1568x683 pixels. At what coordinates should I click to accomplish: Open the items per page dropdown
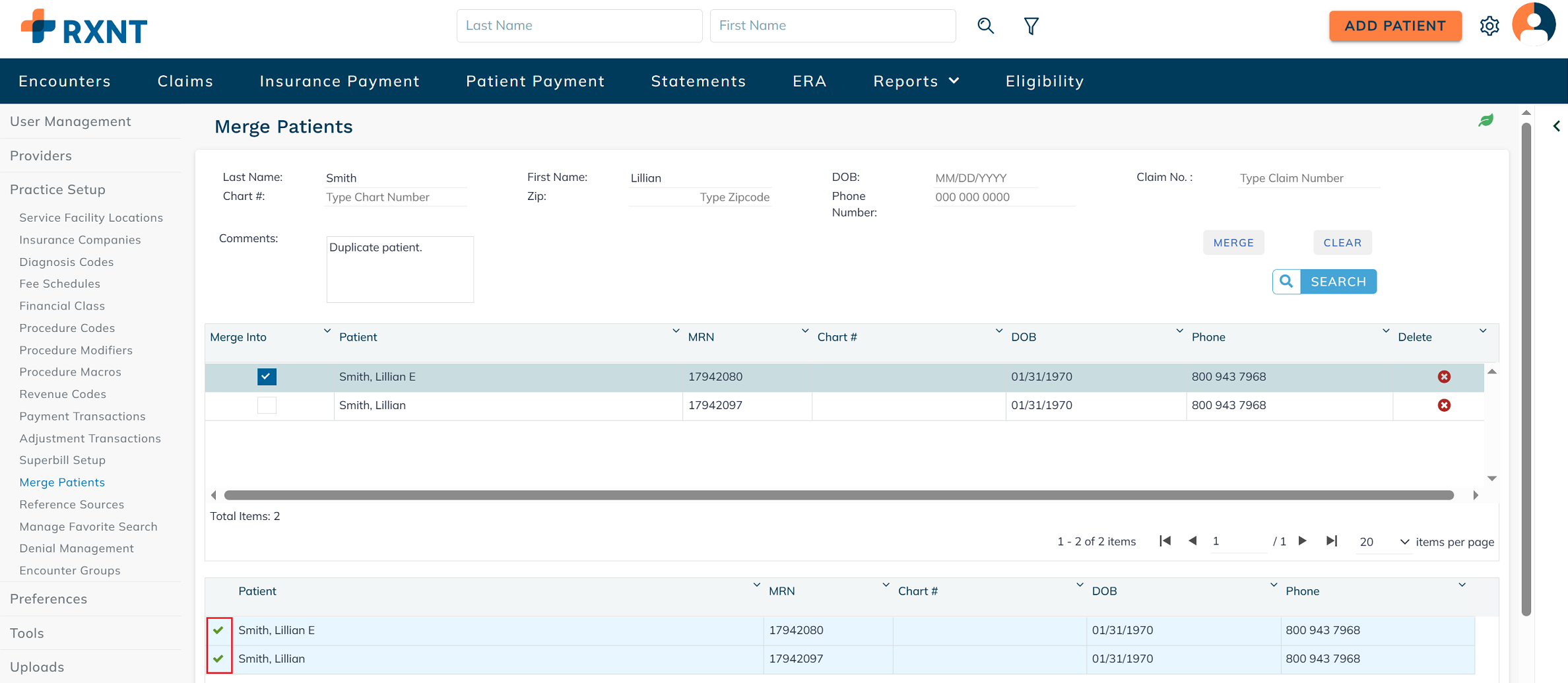1404,542
